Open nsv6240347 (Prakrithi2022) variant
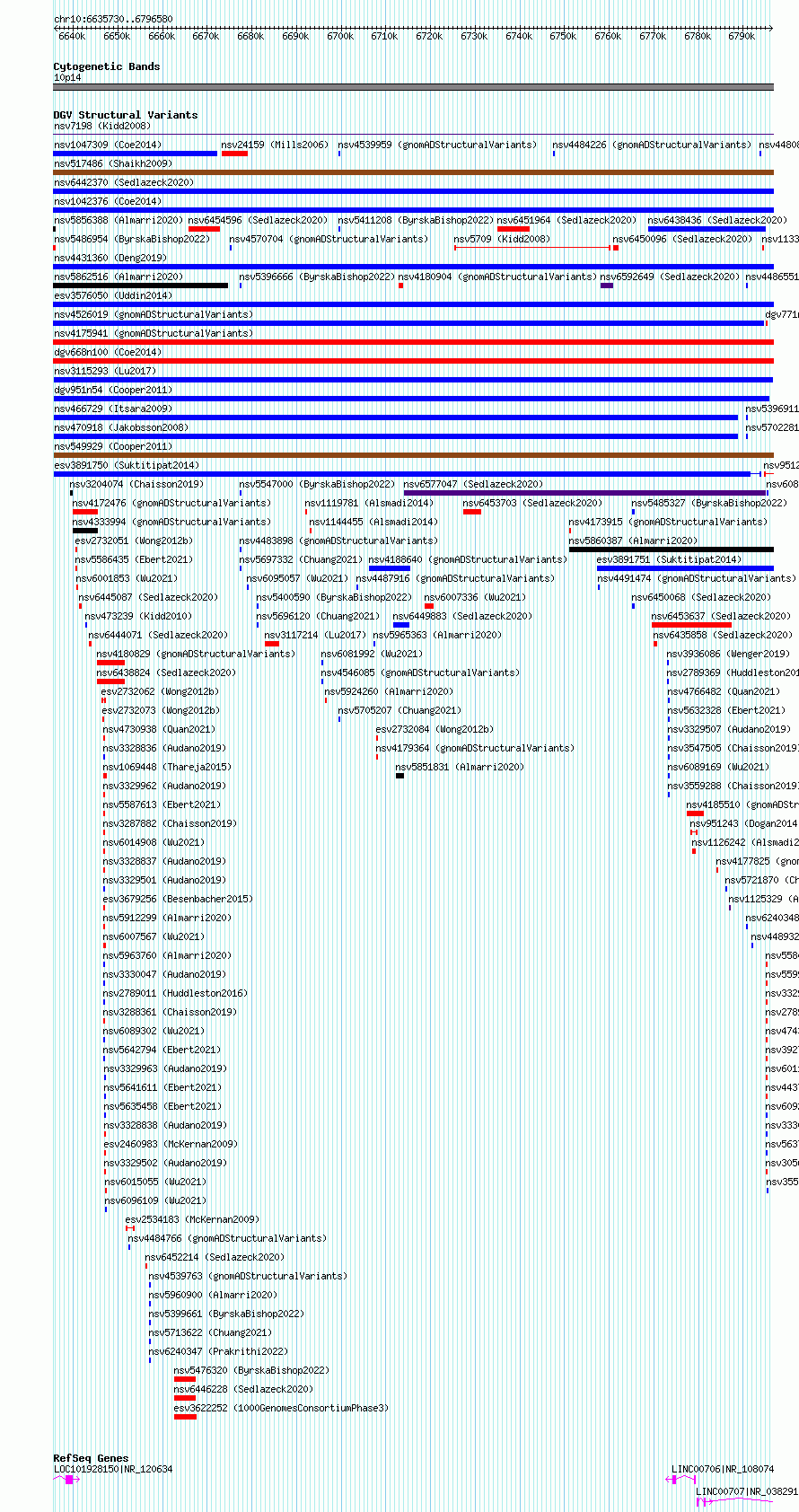Viewport: 799px width, 1512px height. point(218,1350)
